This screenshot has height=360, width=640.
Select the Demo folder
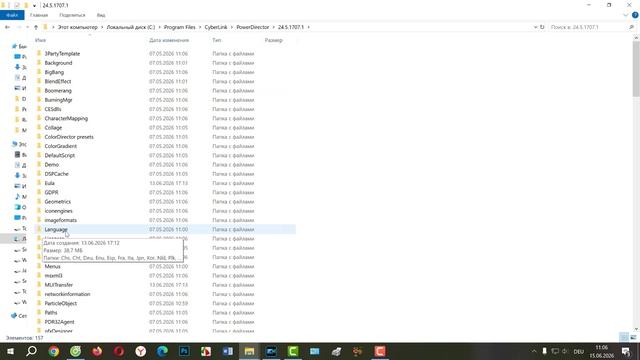(51, 164)
